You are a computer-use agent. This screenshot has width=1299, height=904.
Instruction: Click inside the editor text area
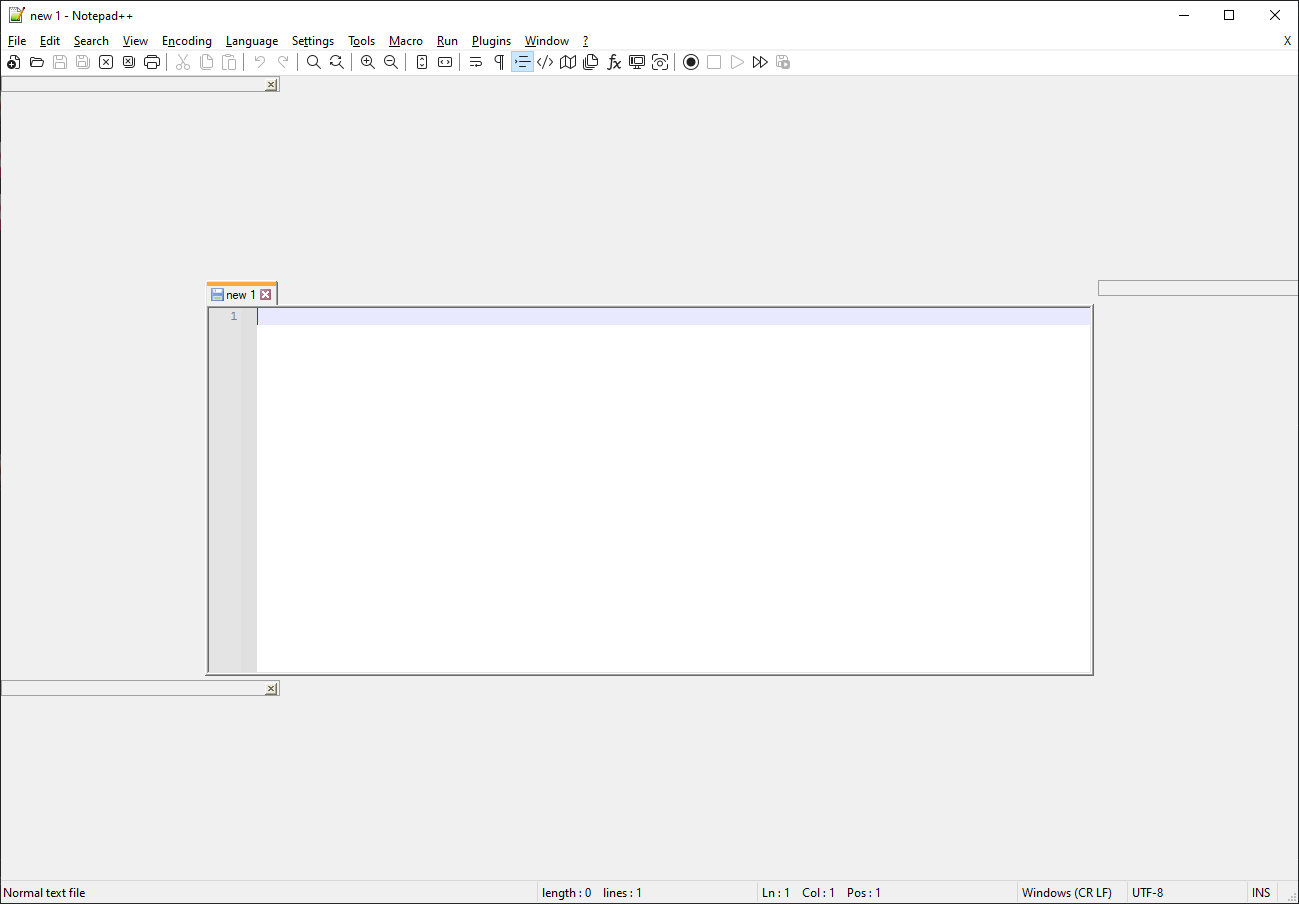coord(673,490)
